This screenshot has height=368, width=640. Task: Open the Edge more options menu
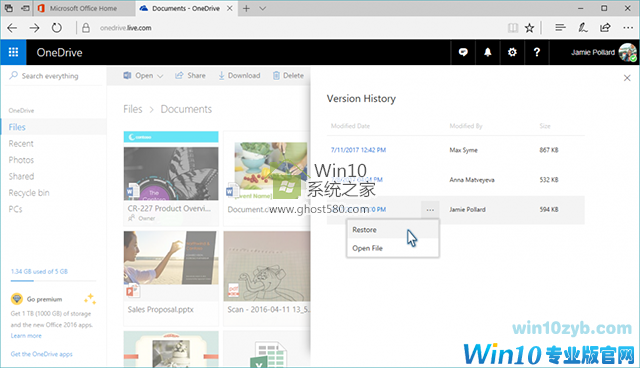click(628, 27)
